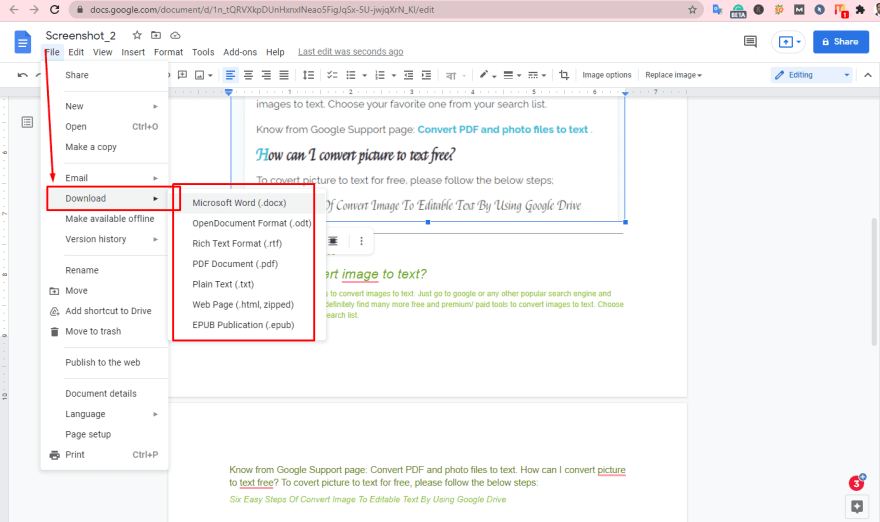Open line spacing options
The image size is (880, 522).
pyautogui.click(x=308, y=75)
